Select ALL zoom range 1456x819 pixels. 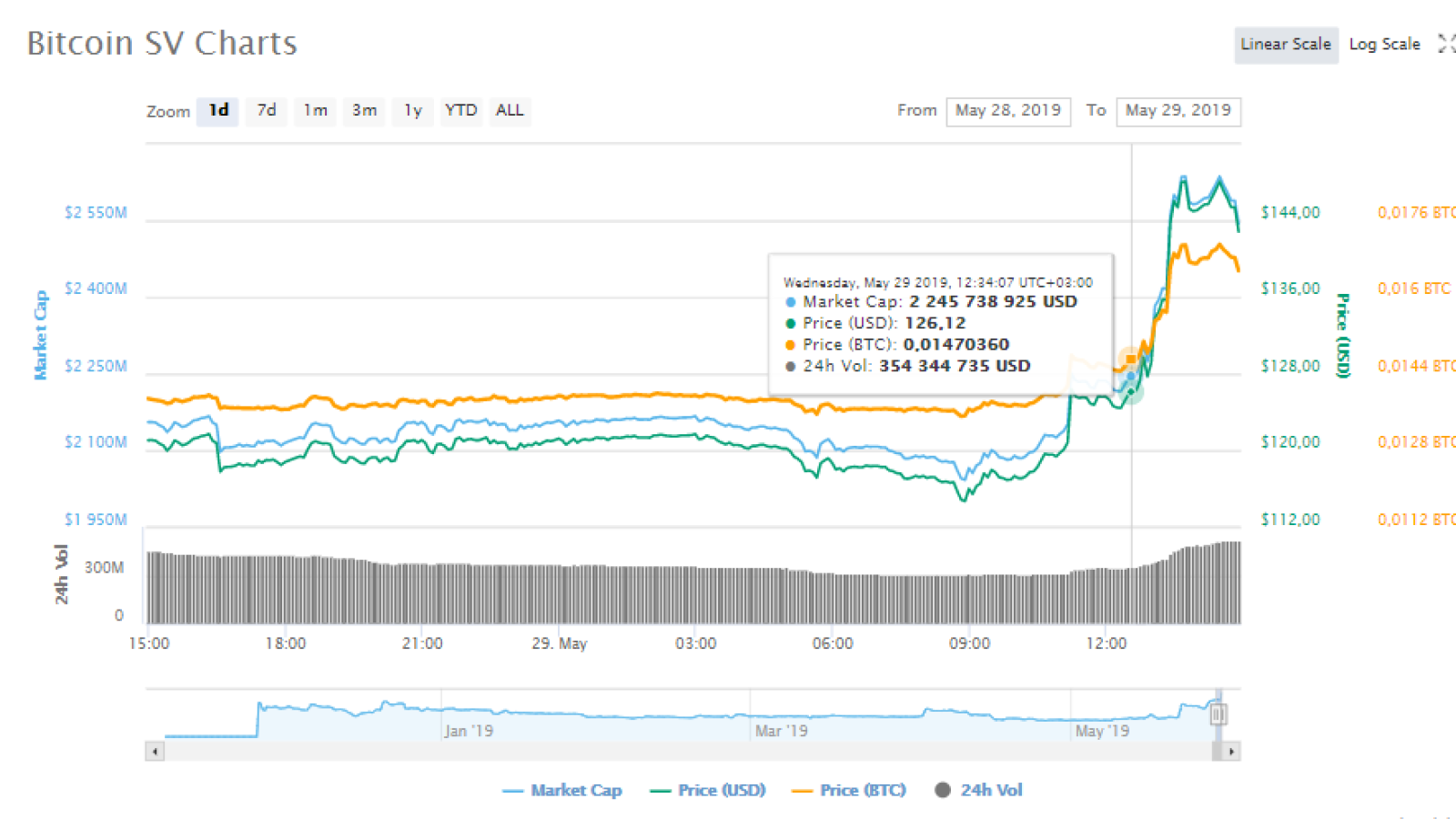click(x=510, y=111)
